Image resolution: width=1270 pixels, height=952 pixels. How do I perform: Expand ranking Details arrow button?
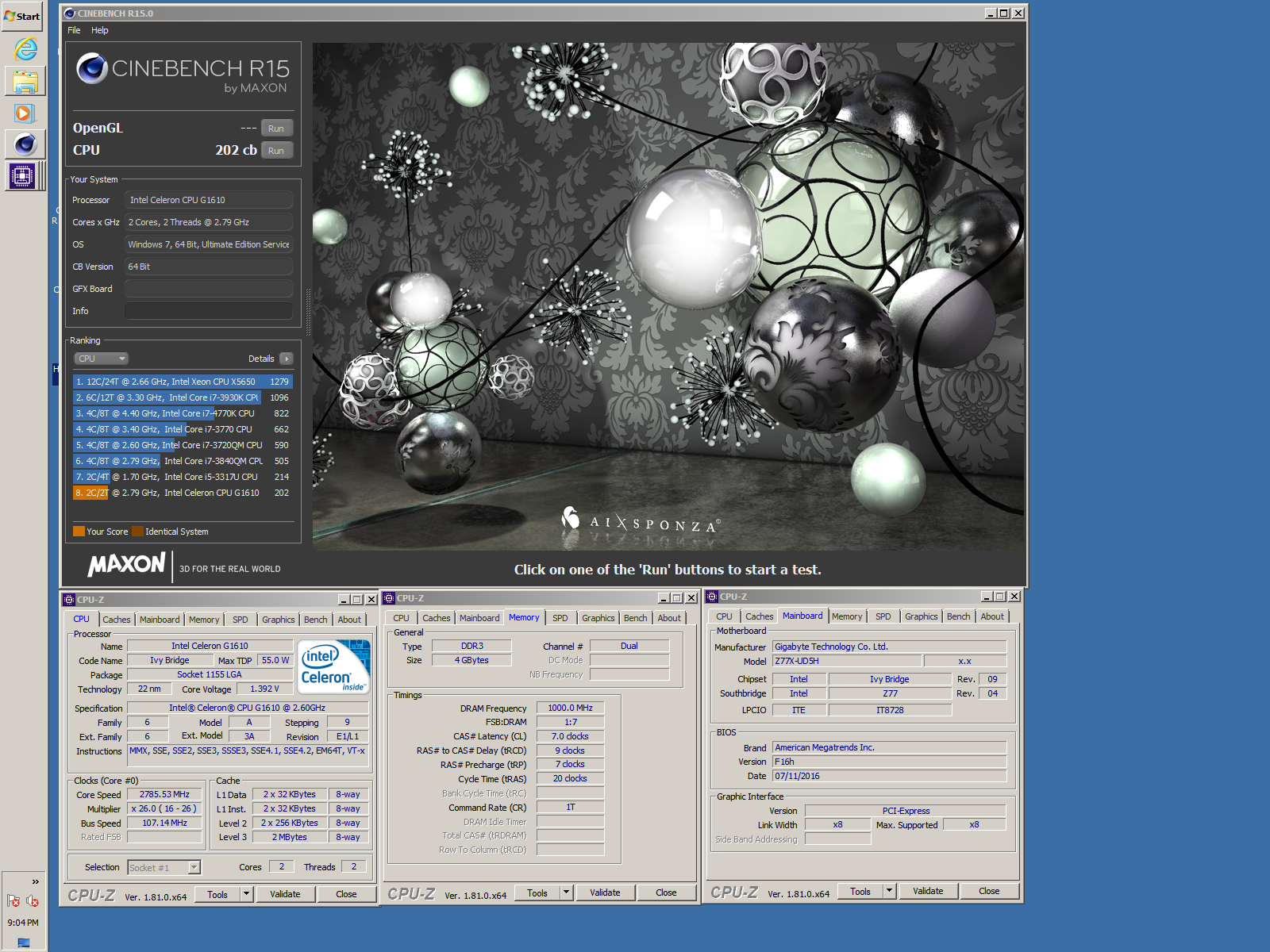pos(287,359)
